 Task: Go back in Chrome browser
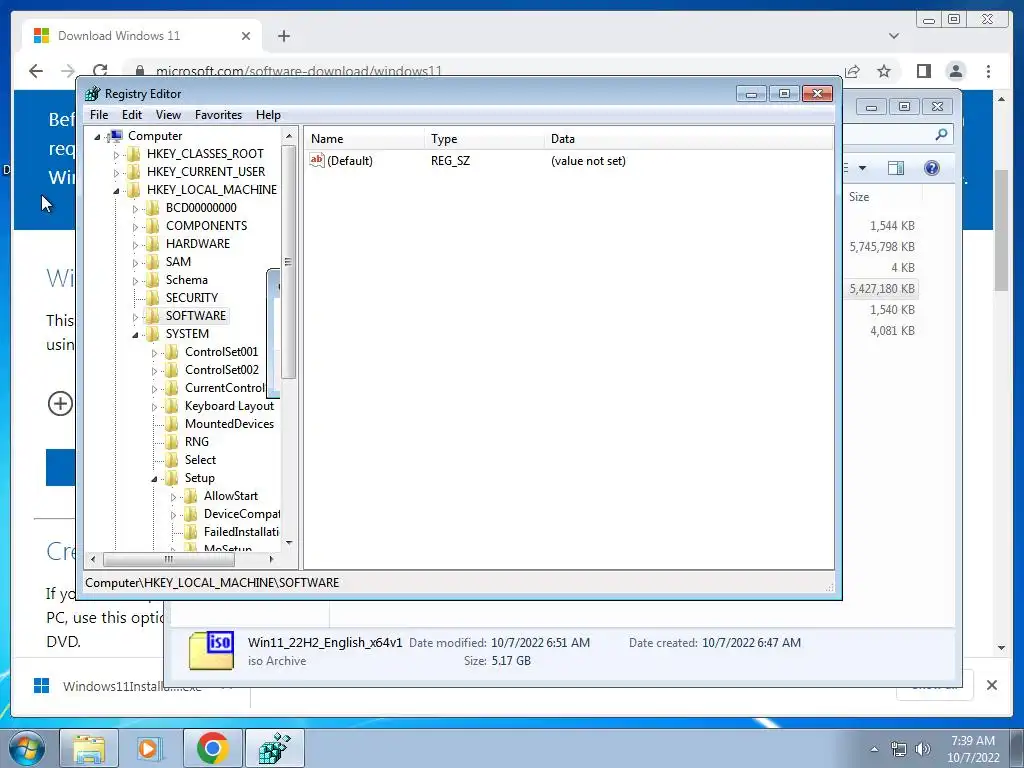(36, 71)
